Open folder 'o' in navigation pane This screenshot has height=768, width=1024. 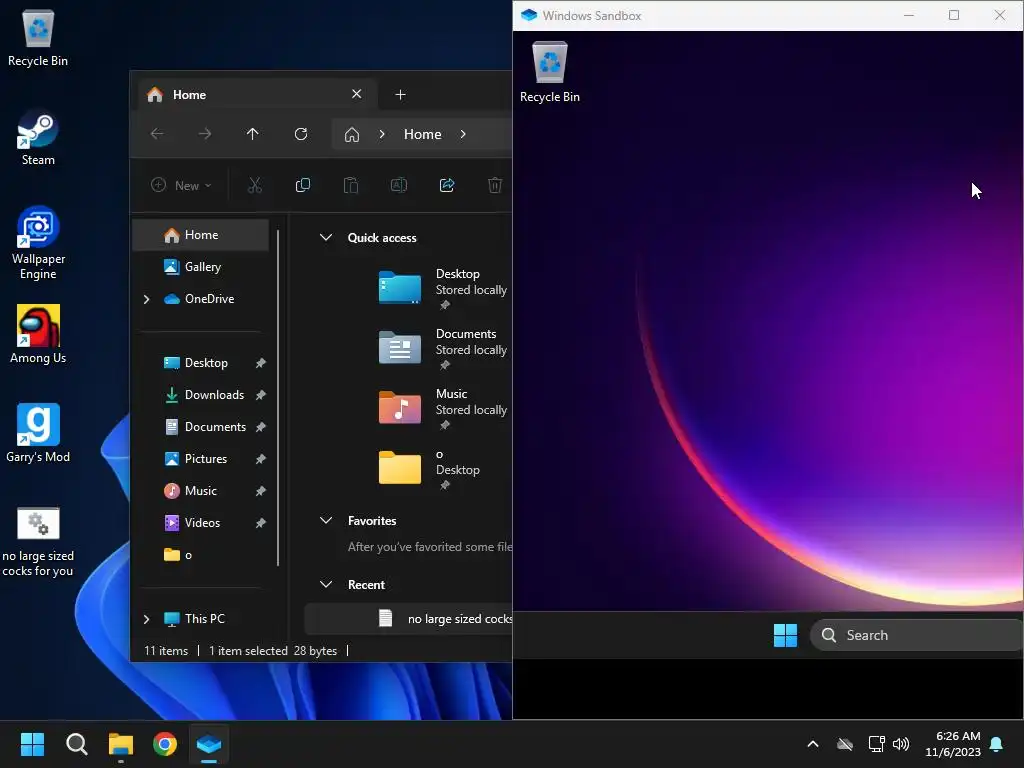(x=200, y=555)
